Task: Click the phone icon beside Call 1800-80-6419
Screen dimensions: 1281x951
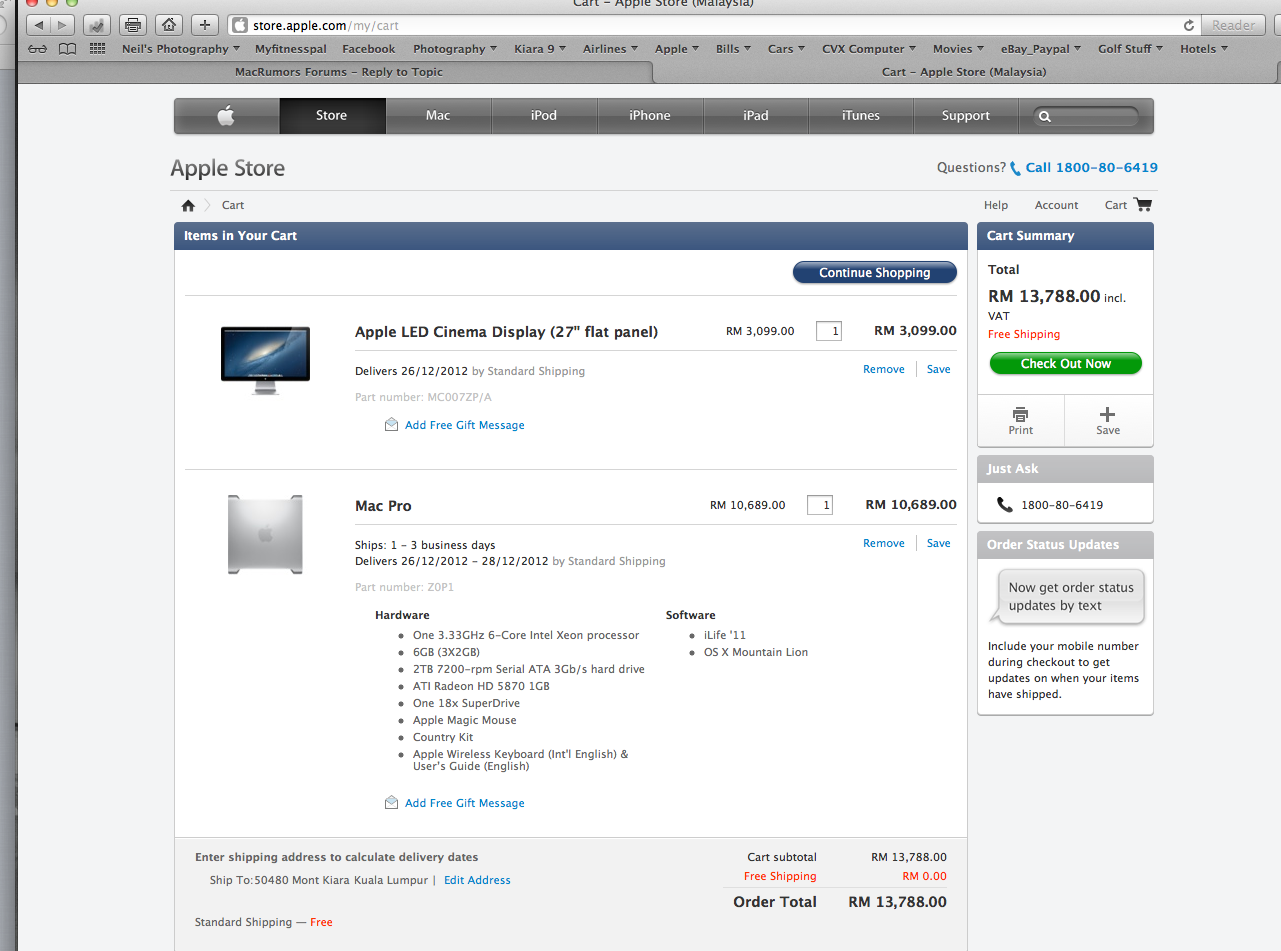Action: (x=1016, y=168)
